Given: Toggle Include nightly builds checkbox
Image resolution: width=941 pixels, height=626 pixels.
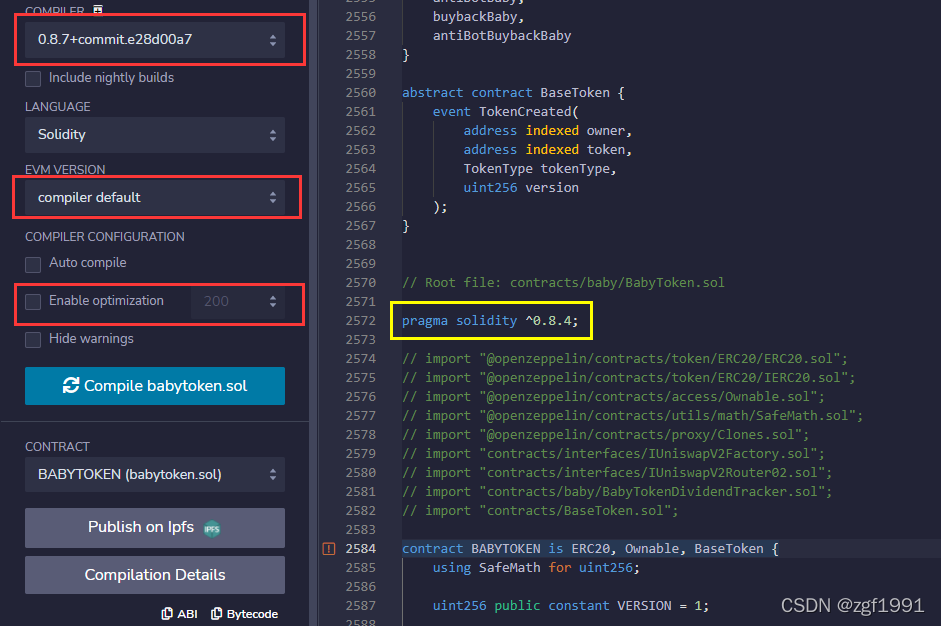Looking at the screenshot, I should tap(33, 79).
